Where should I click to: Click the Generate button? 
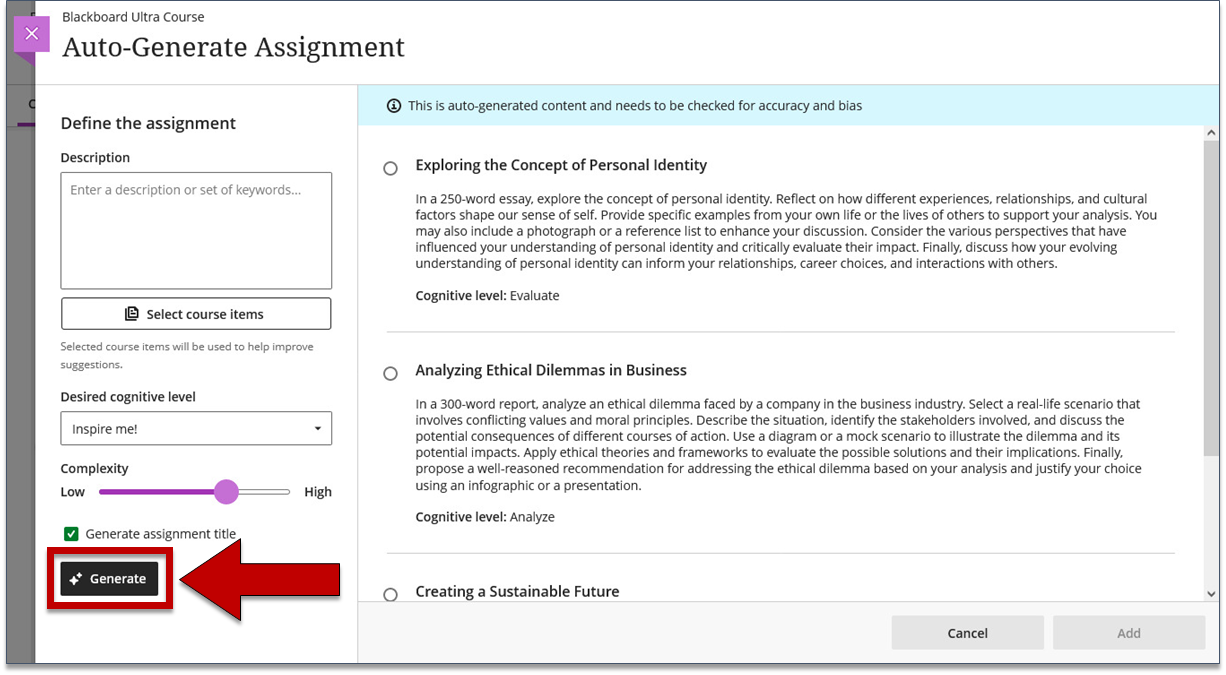pyautogui.click(x=109, y=579)
